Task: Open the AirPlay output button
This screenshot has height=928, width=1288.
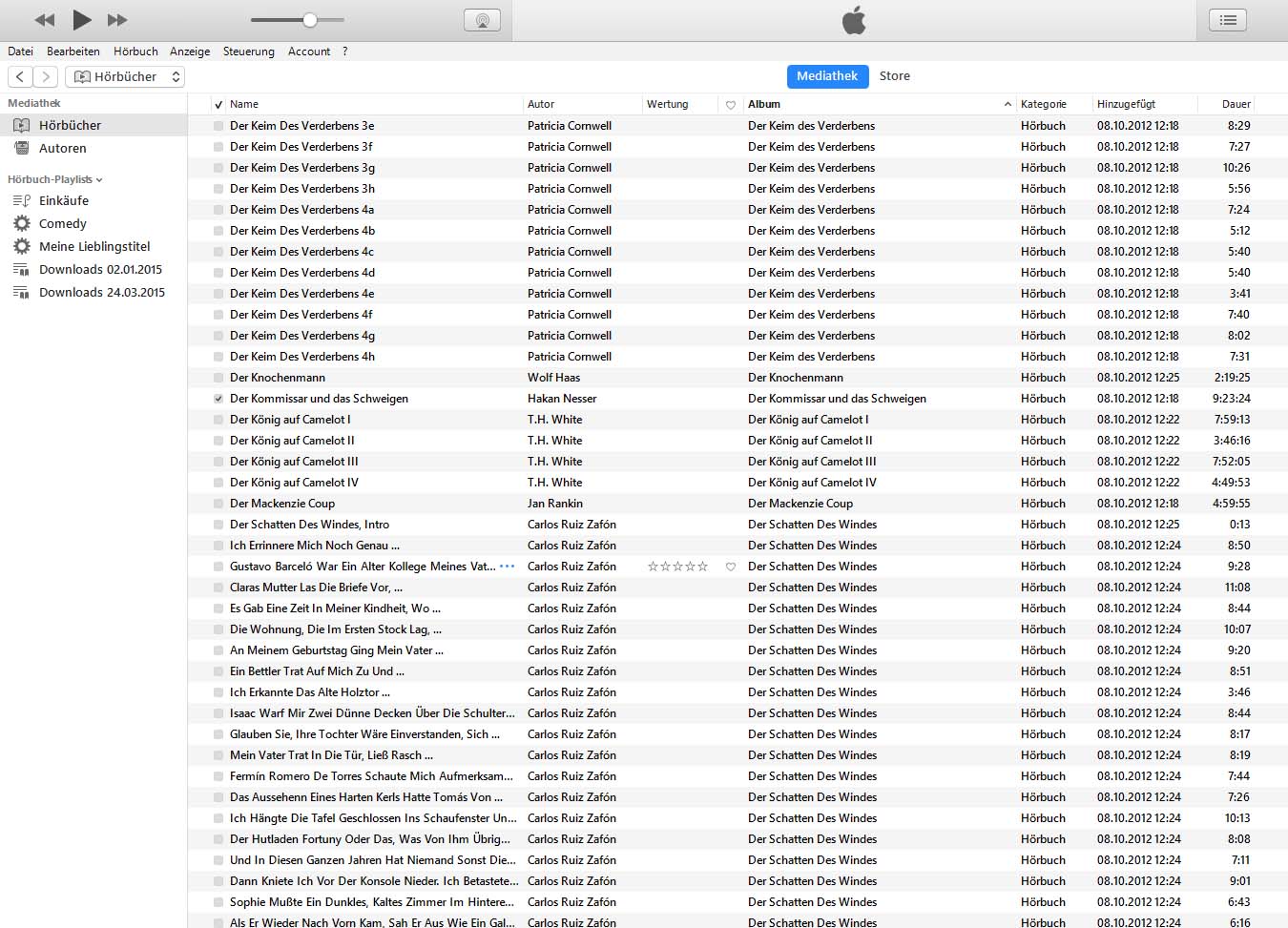Action: [482, 20]
